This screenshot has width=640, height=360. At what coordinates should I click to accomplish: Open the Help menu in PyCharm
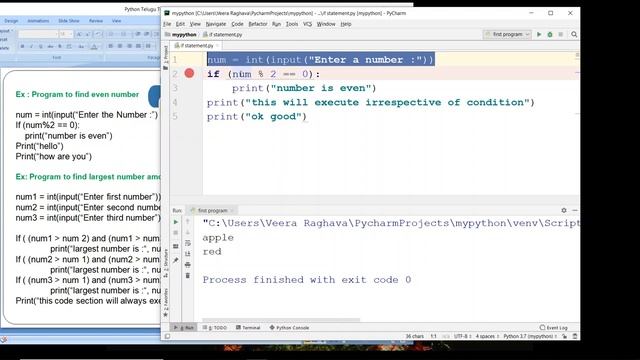346,24
